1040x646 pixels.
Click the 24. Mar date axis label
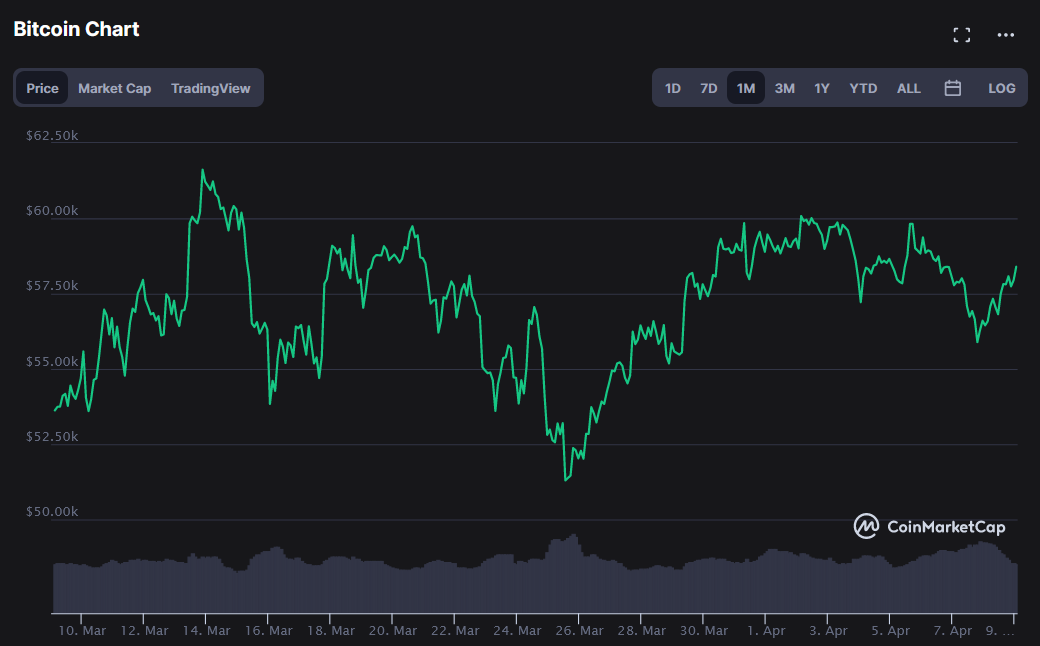(x=517, y=631)
